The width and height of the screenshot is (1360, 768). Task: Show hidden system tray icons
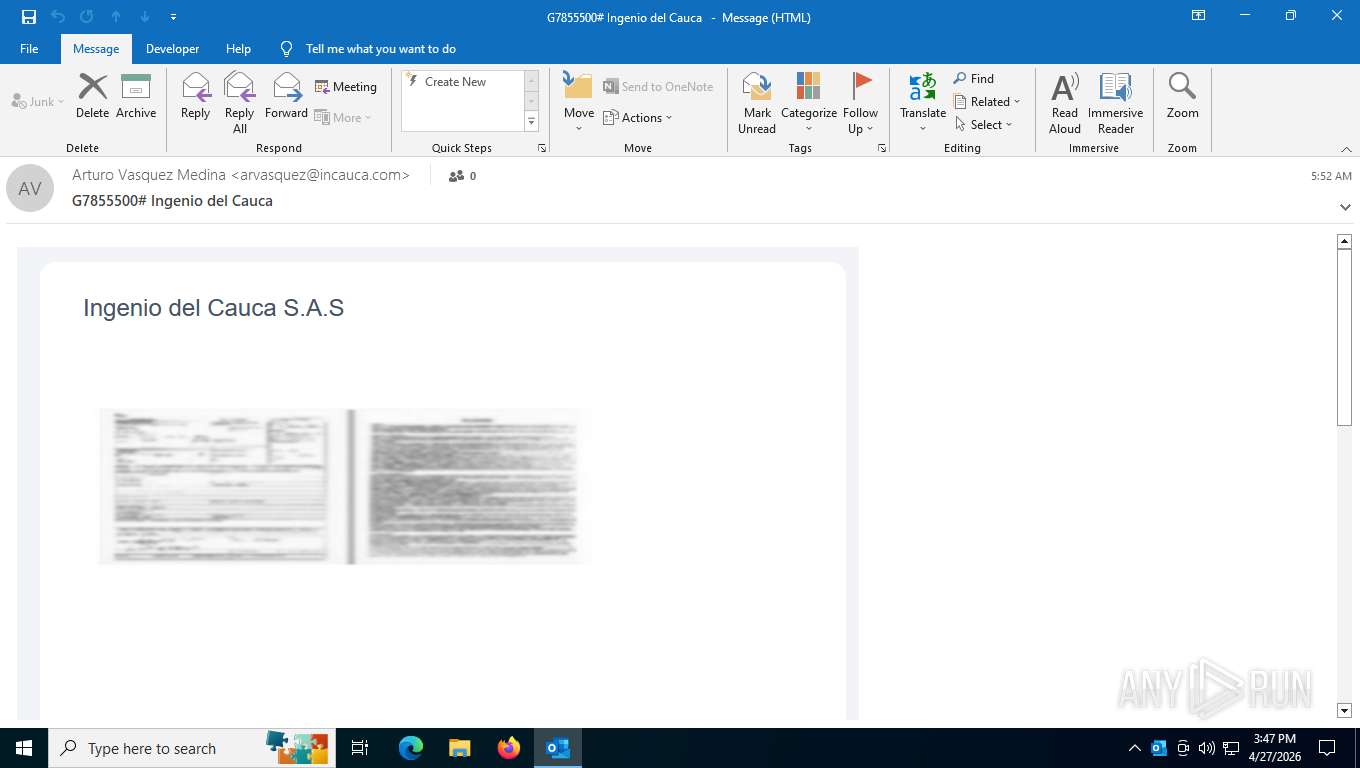tap(1134, 748)
